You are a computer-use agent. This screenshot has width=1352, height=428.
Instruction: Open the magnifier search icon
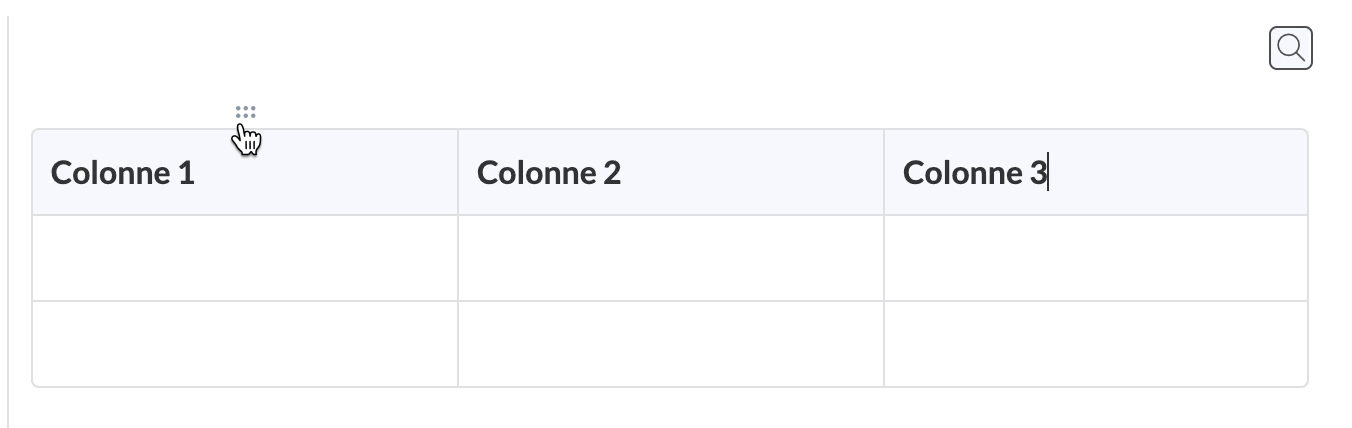point(1290,48)
